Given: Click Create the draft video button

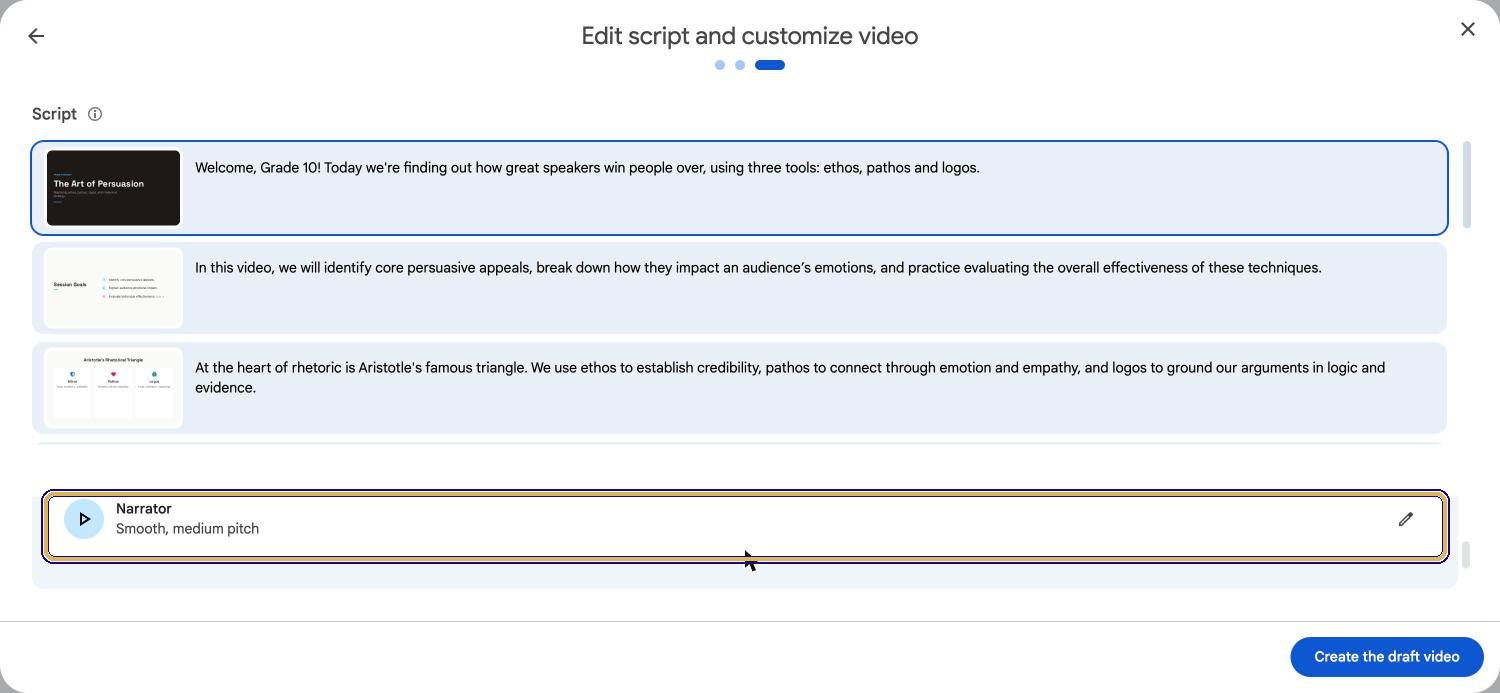Looking at the screenshot, I should pyautogui.click(x=1386, y=657).
